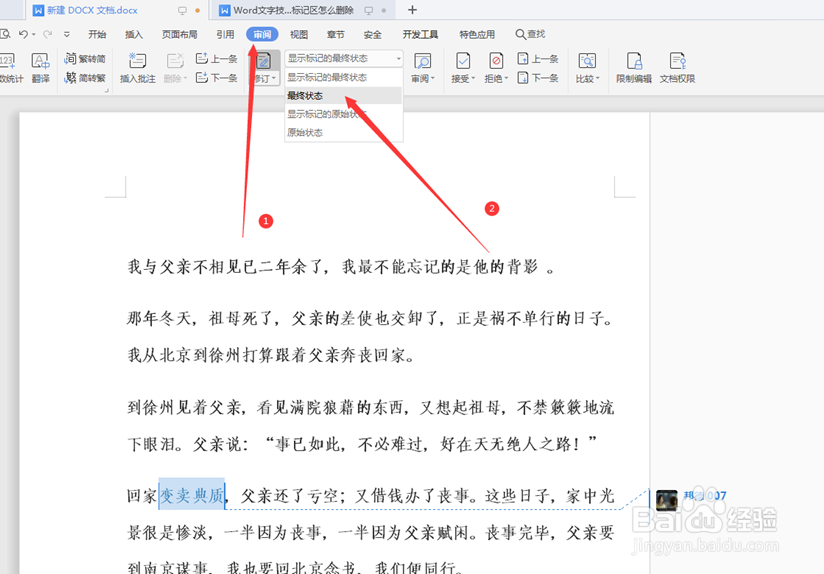Click the display icon on Word文字技 tab

[x=369, y=11]
